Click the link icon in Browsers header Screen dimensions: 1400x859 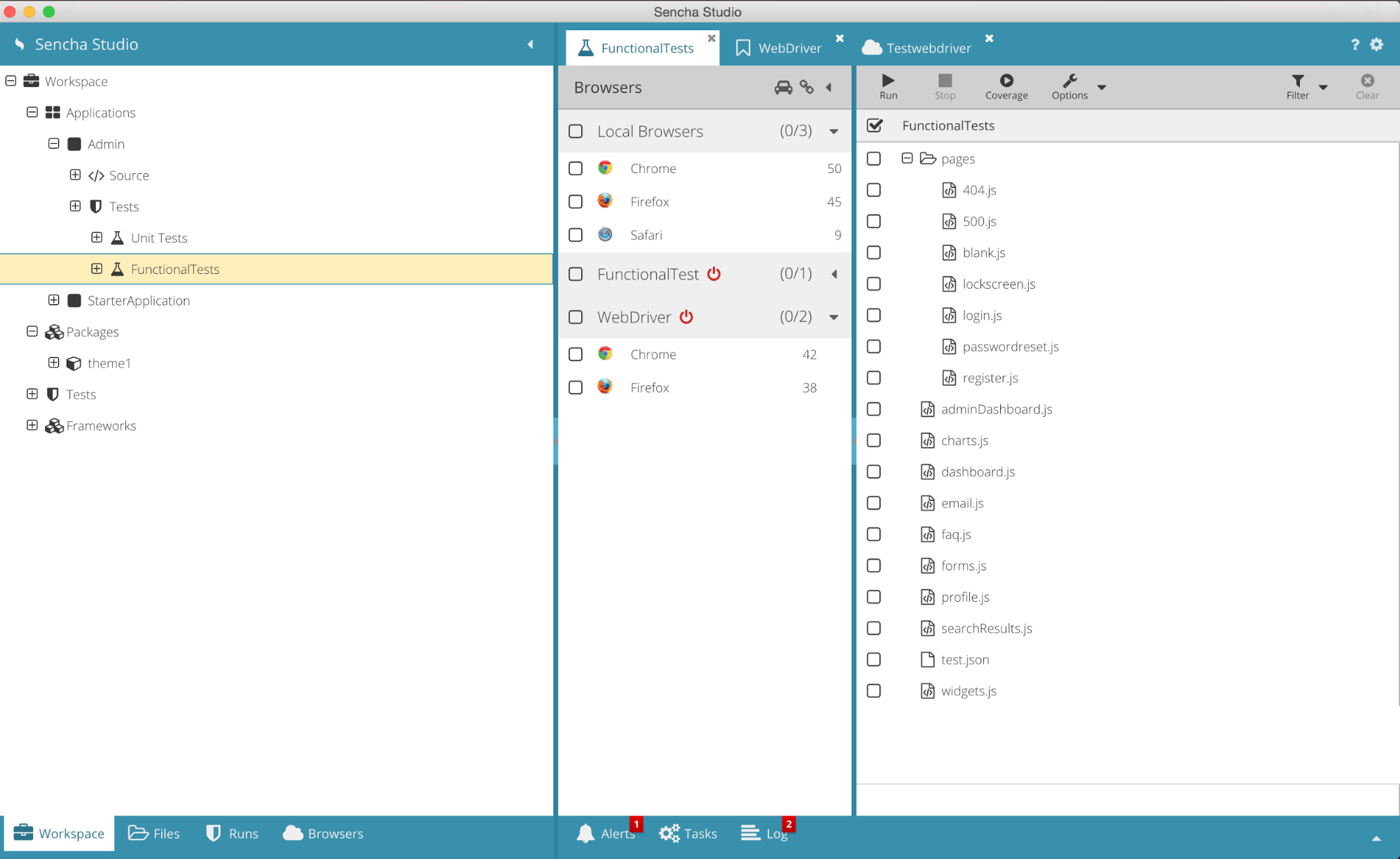[807, 87]
